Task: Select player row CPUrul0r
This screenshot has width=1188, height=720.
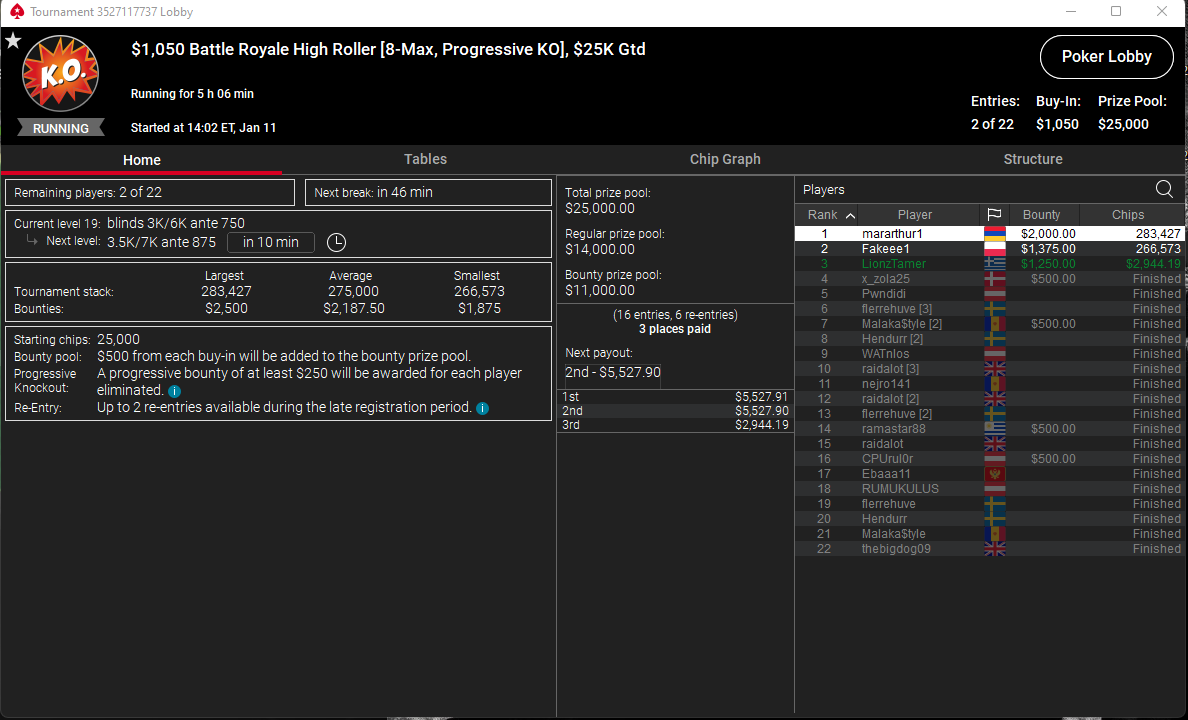Action: pyautogui.click(x=989, y=459)
